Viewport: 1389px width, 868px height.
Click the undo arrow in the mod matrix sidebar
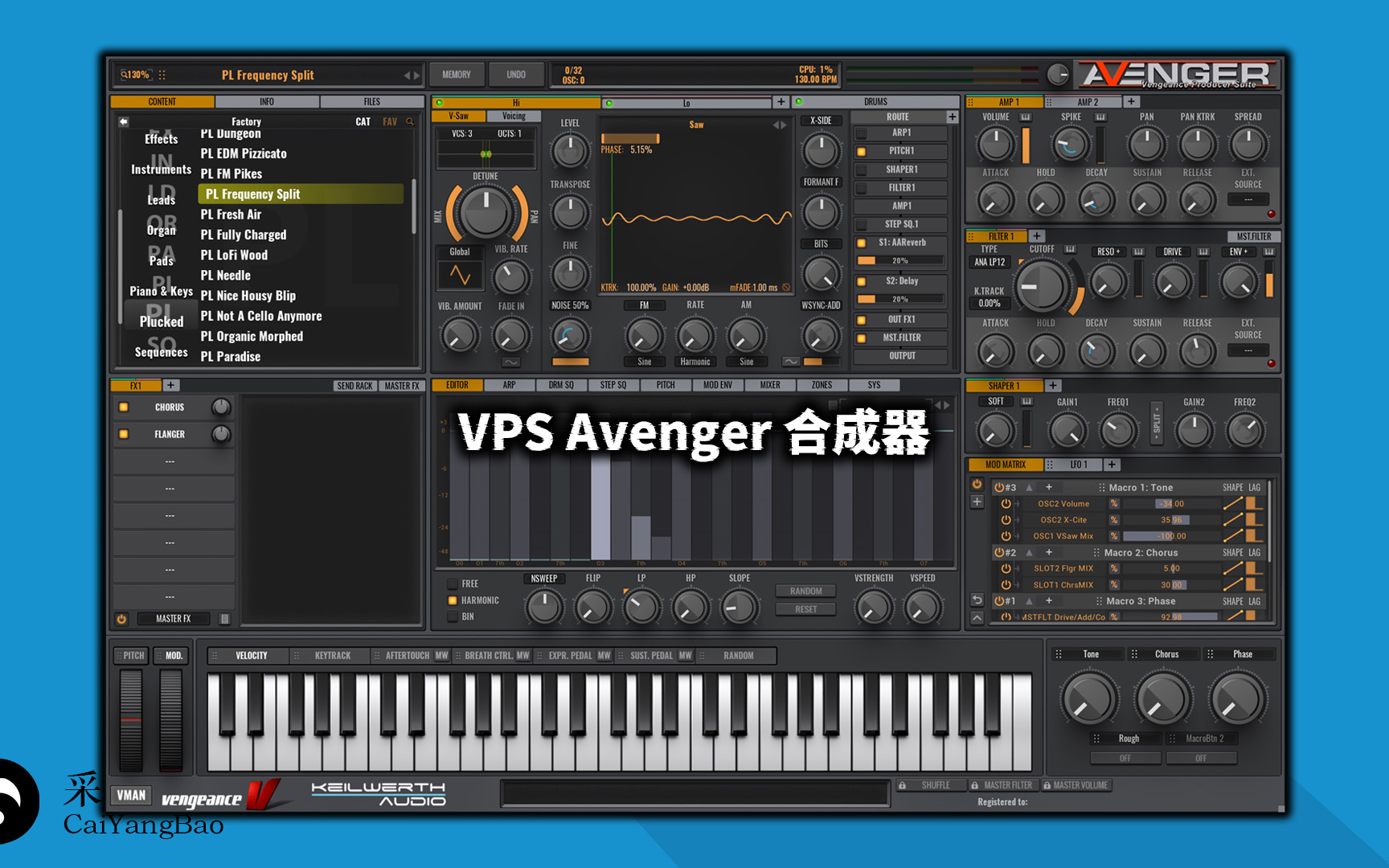point(977,600)
